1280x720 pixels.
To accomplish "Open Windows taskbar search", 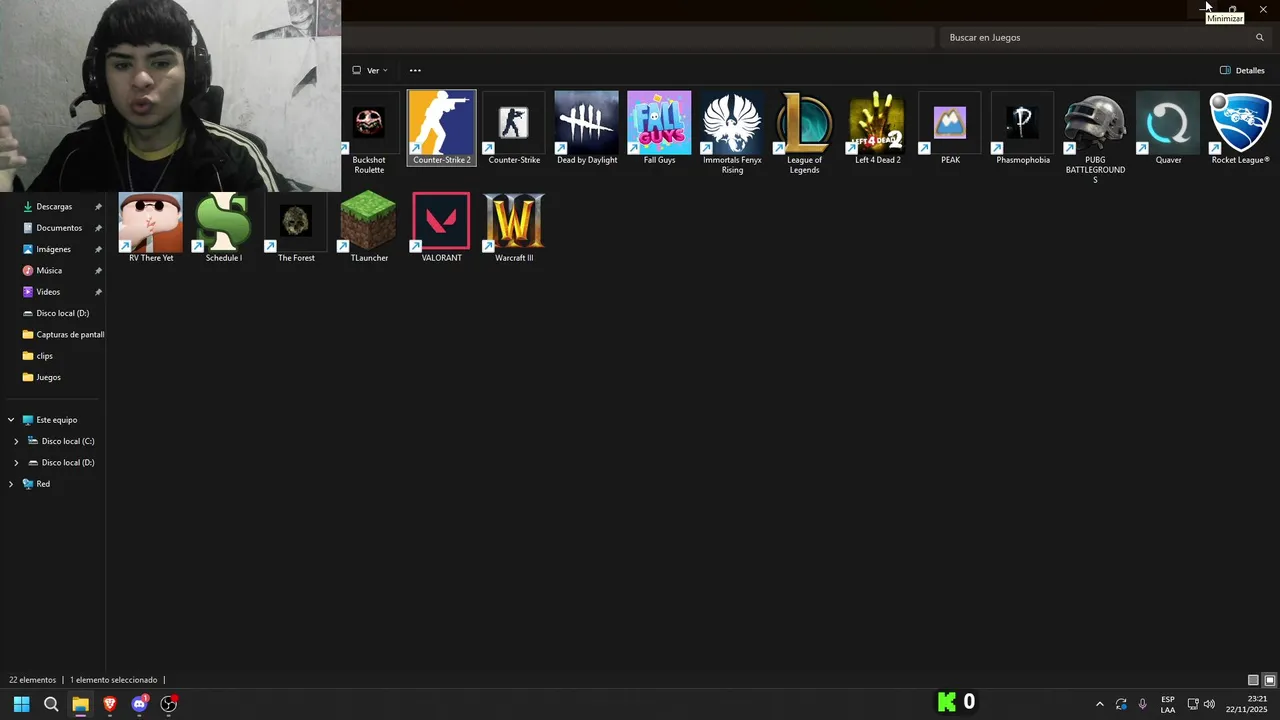I will [51, 704].
